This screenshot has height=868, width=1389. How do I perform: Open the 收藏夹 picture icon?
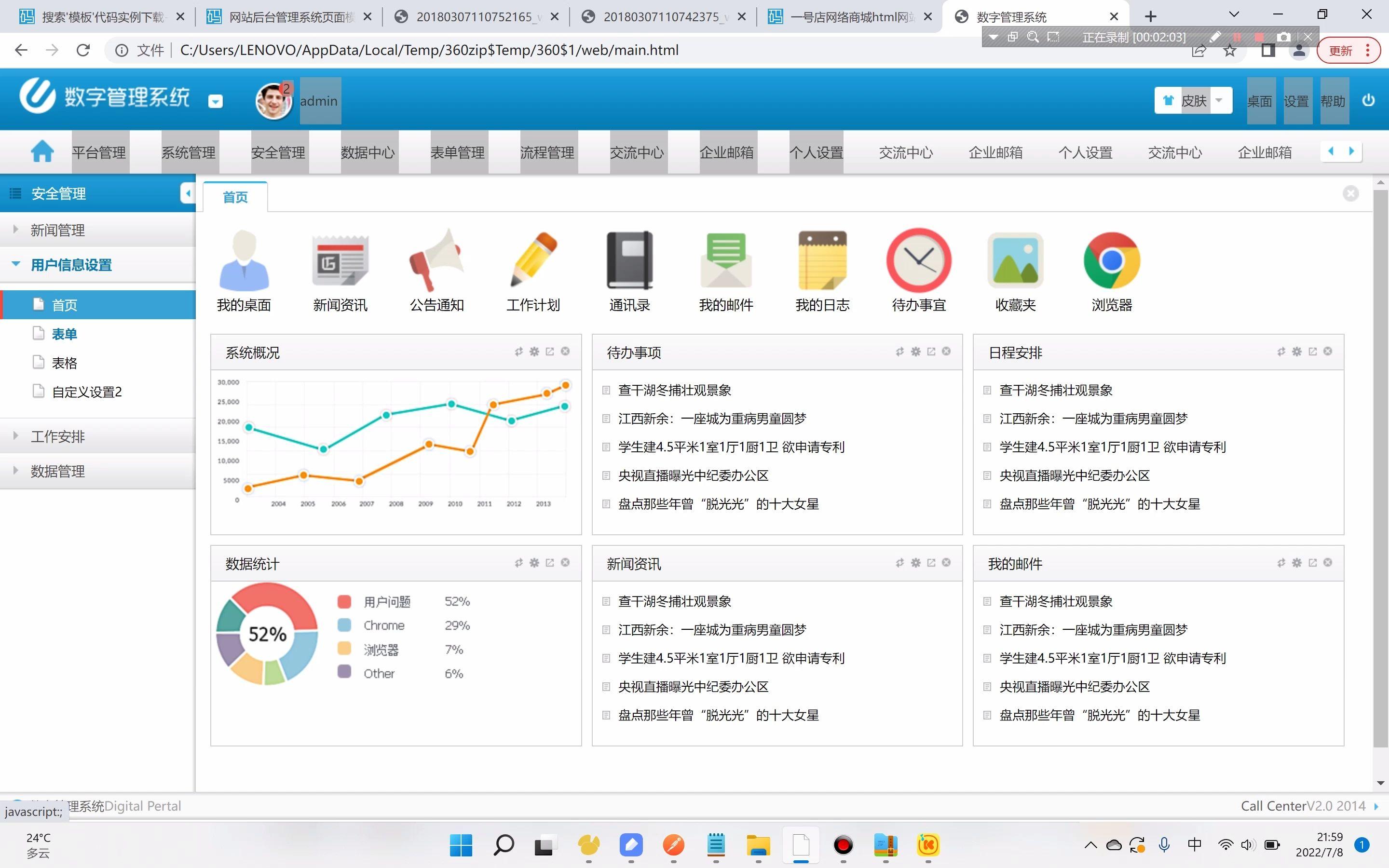click(x=1015, y=260)
